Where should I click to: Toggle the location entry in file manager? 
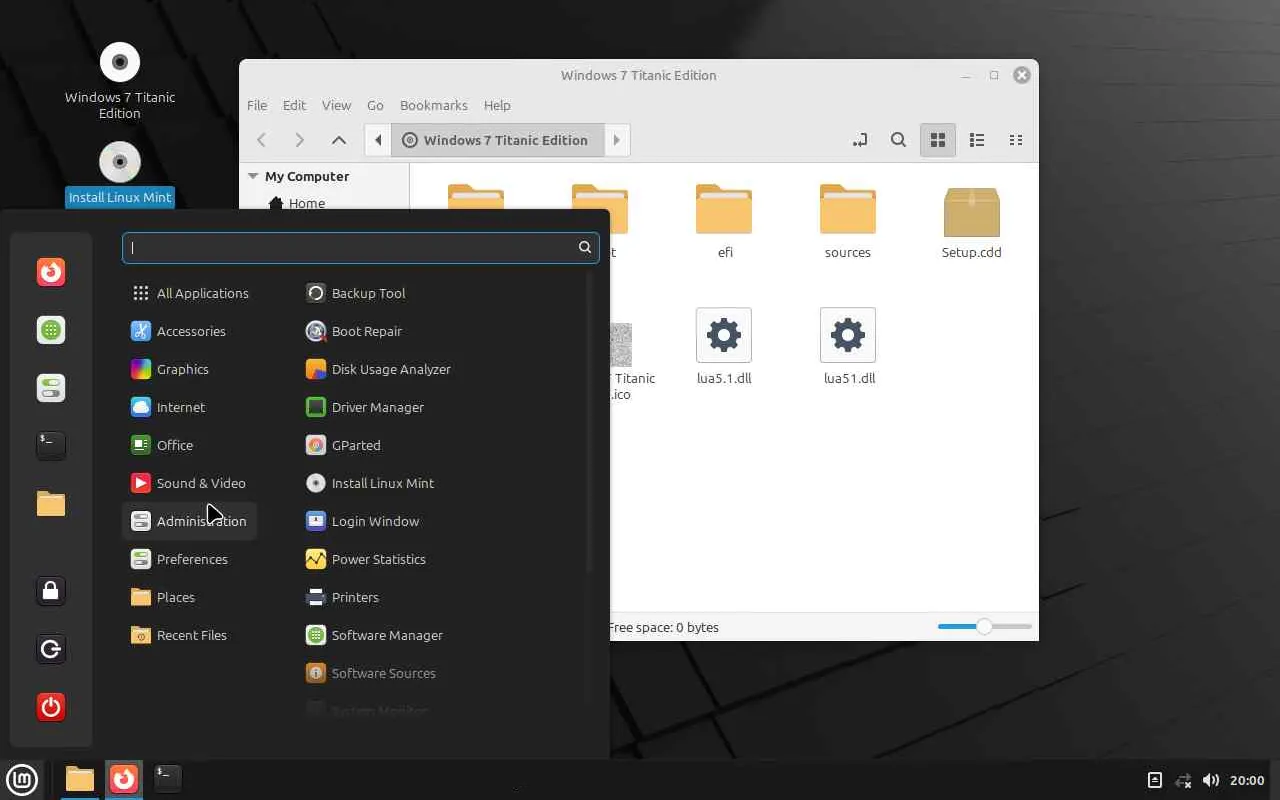click(859, 140)
